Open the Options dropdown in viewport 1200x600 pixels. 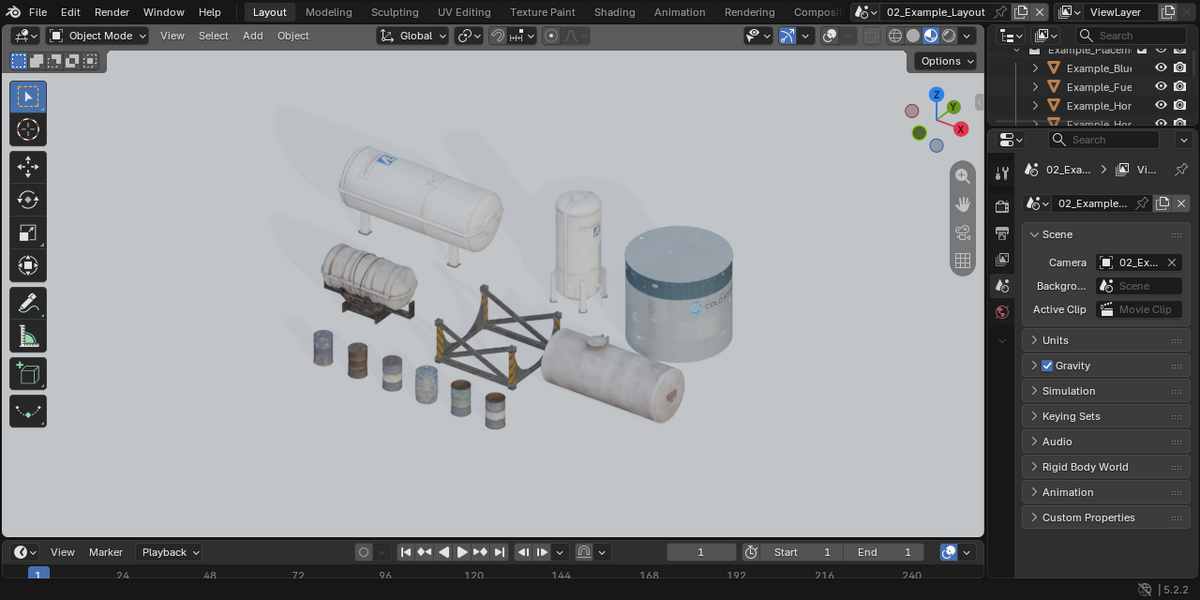[x=946, y=61]
